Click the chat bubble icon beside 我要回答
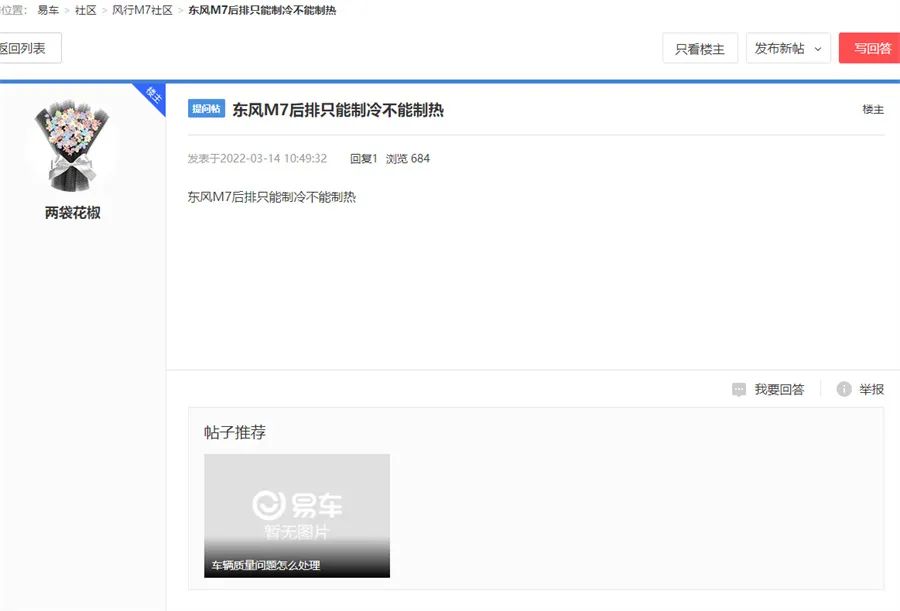900x611 pixels. click(739, 389)
